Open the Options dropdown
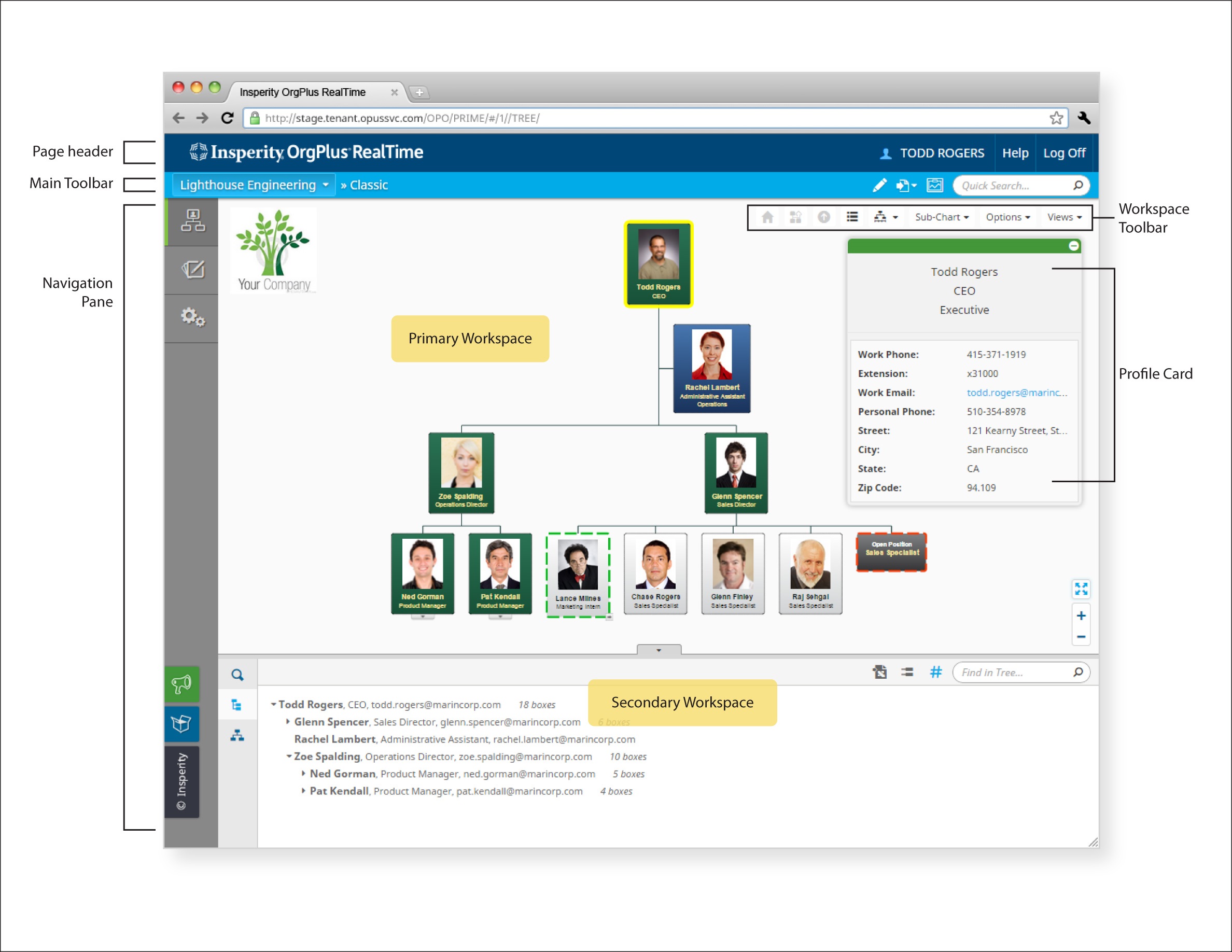Viewport: 1232px width, 952px height. [1007, 217]
